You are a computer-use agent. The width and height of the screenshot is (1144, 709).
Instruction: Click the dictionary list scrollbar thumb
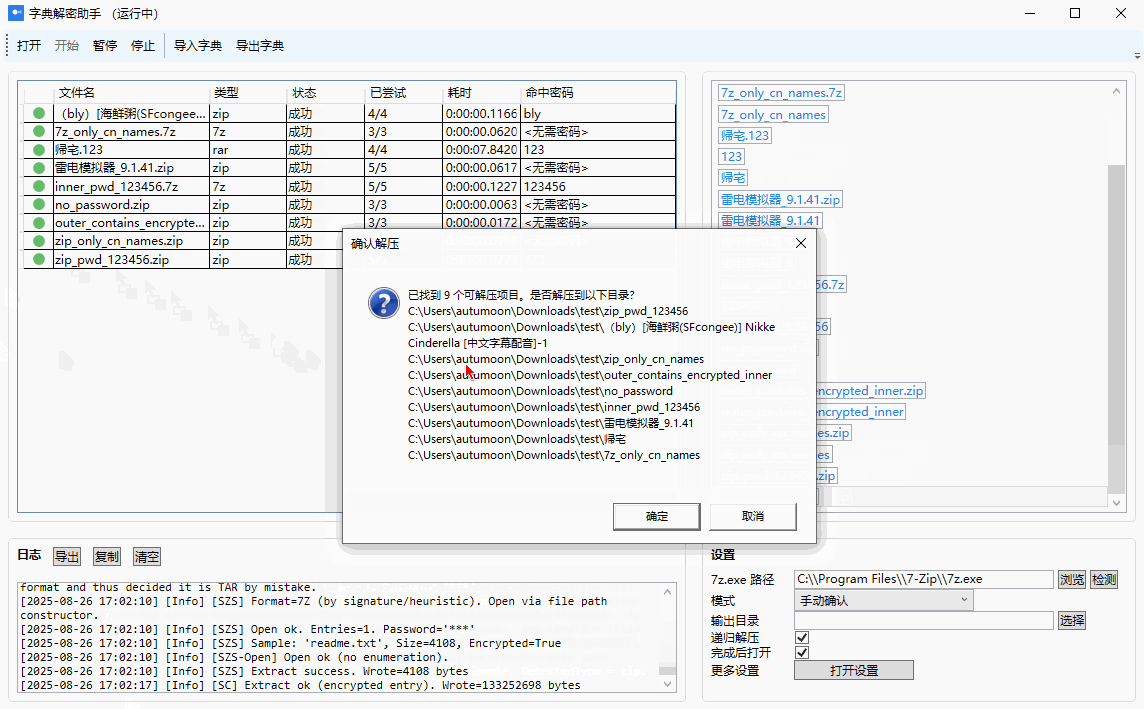click(x=1116, y=305)
